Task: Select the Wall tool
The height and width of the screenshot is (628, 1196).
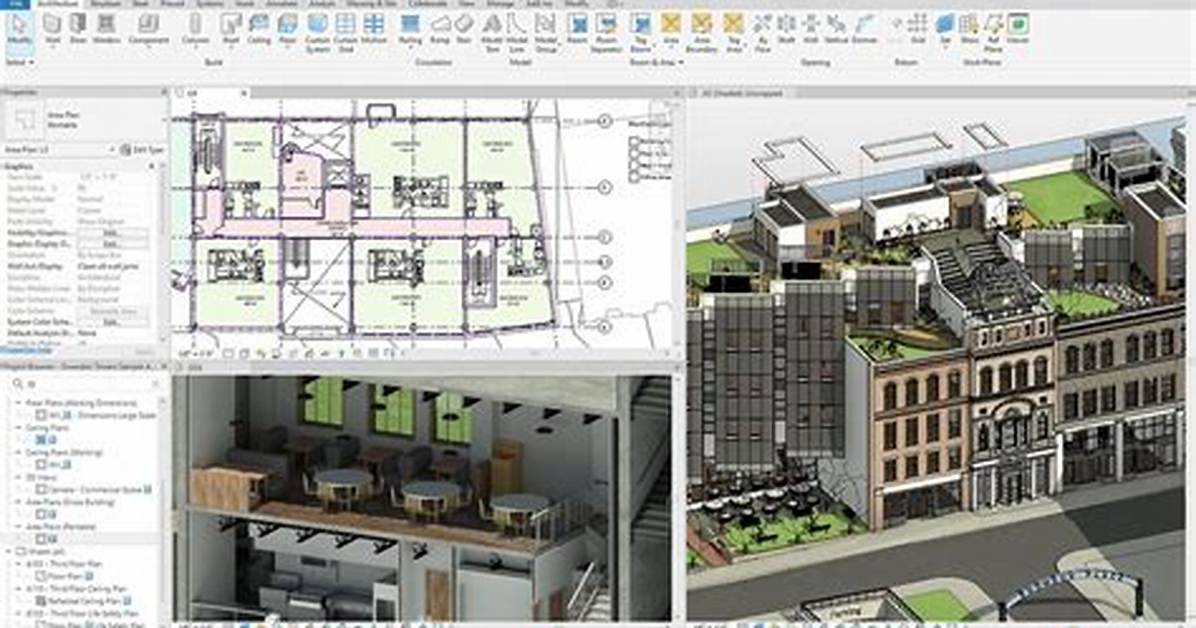Action: [53, 29]
